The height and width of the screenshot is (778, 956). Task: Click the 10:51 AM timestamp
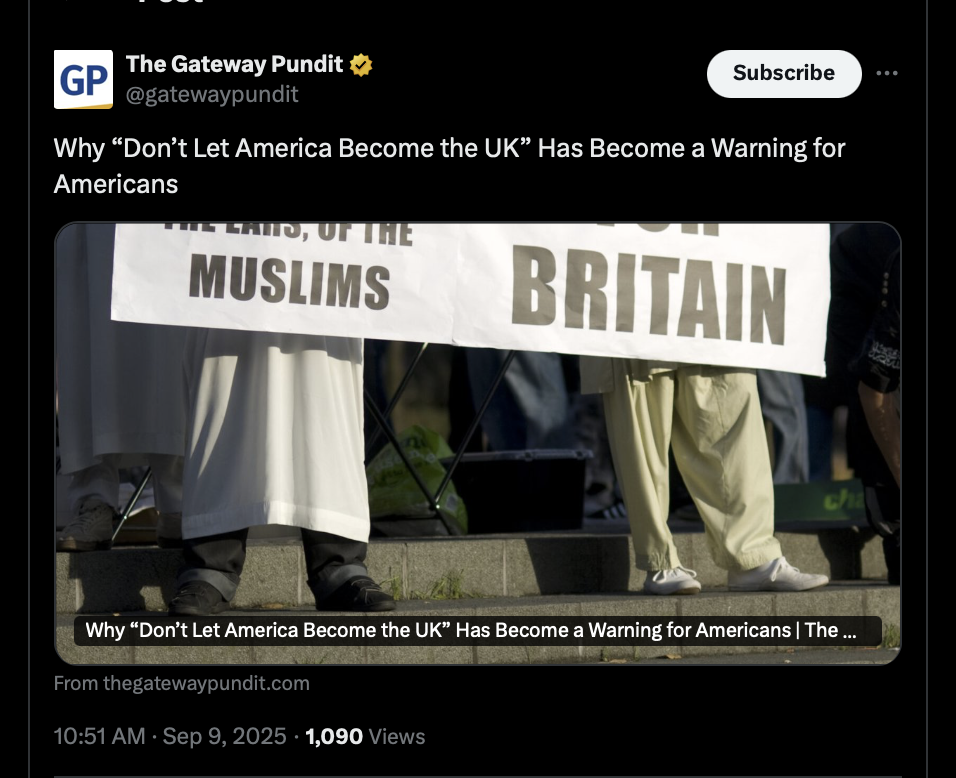[x=99, y=737]
